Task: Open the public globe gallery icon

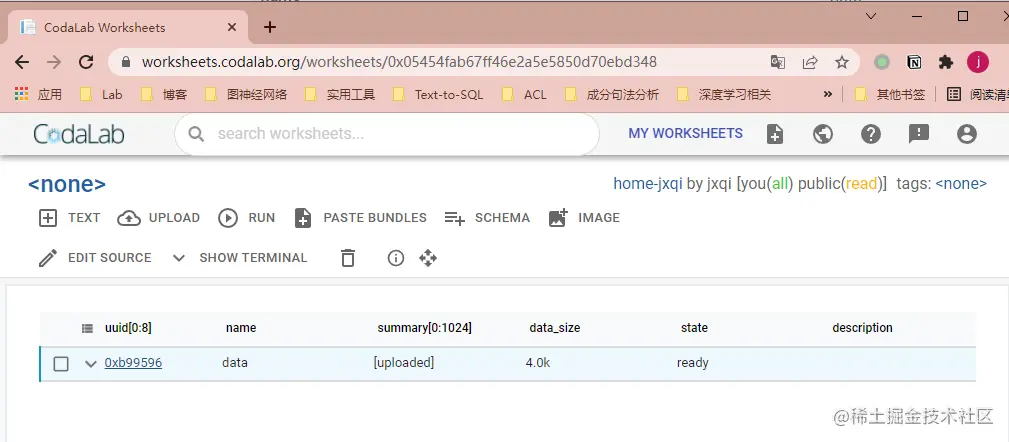Action: (x=822, y=134)
